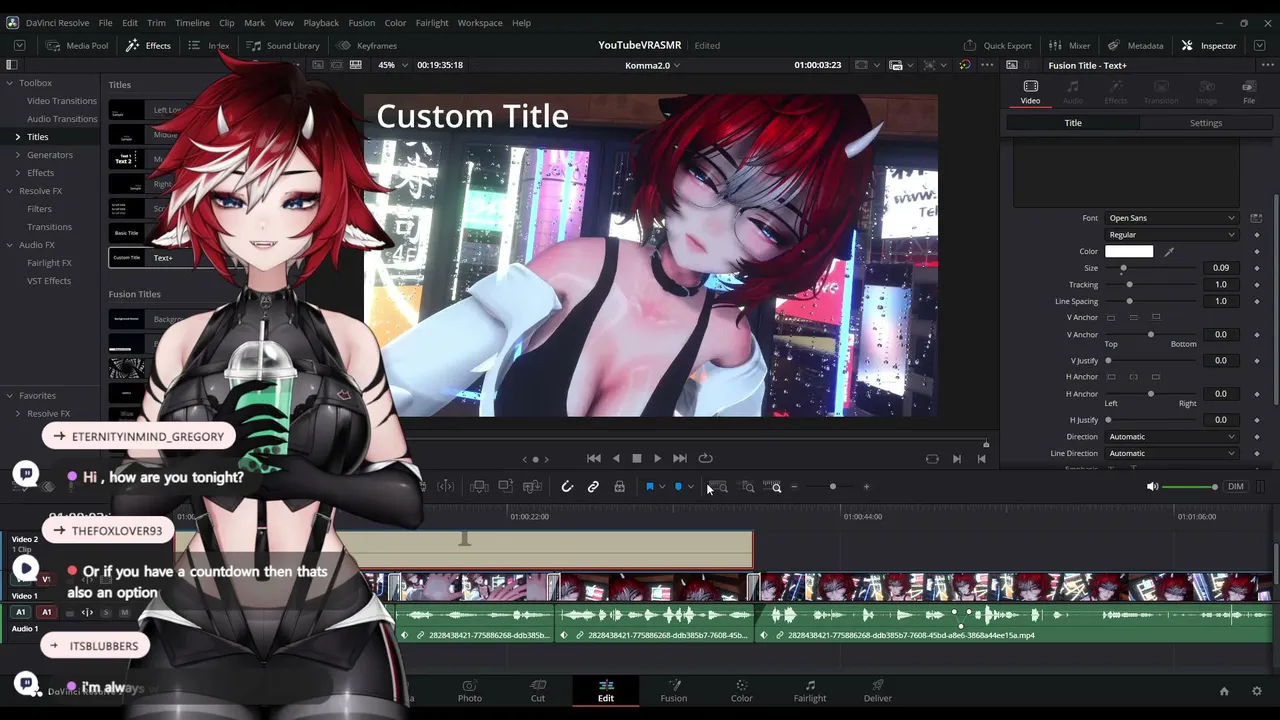Open the Line Direction dropdown
Screen dimensions: 1280x720
tap(1171, 454)
